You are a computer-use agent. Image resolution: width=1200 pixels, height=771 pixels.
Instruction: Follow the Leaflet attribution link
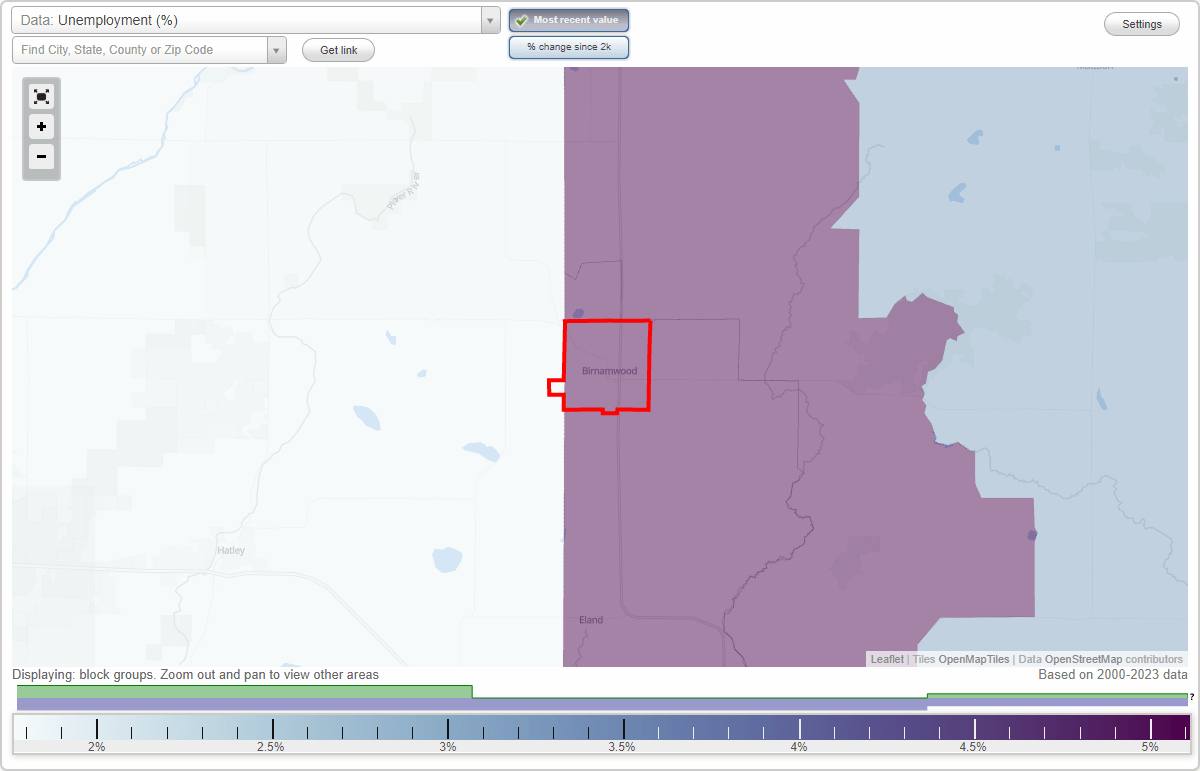[x=886, y=659]
